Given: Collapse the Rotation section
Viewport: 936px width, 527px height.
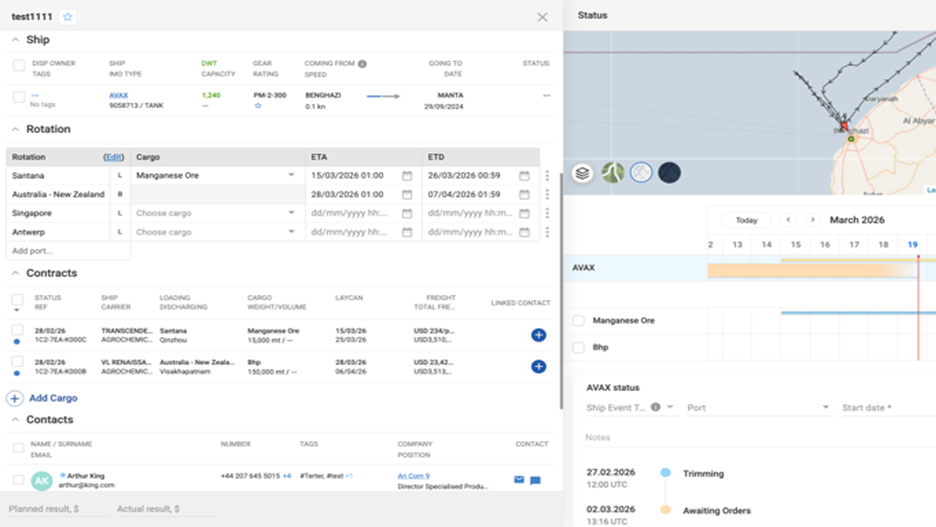Looking at the screenshot, I should tap(16, 129).
